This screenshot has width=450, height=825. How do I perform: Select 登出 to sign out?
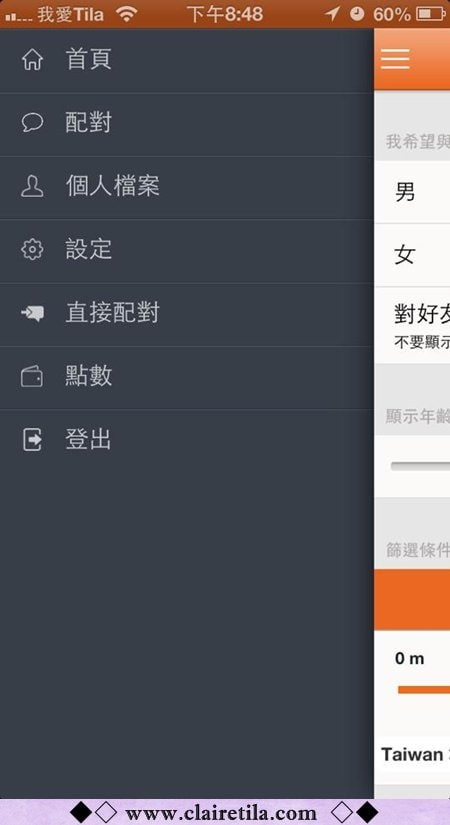click(88, 440)
